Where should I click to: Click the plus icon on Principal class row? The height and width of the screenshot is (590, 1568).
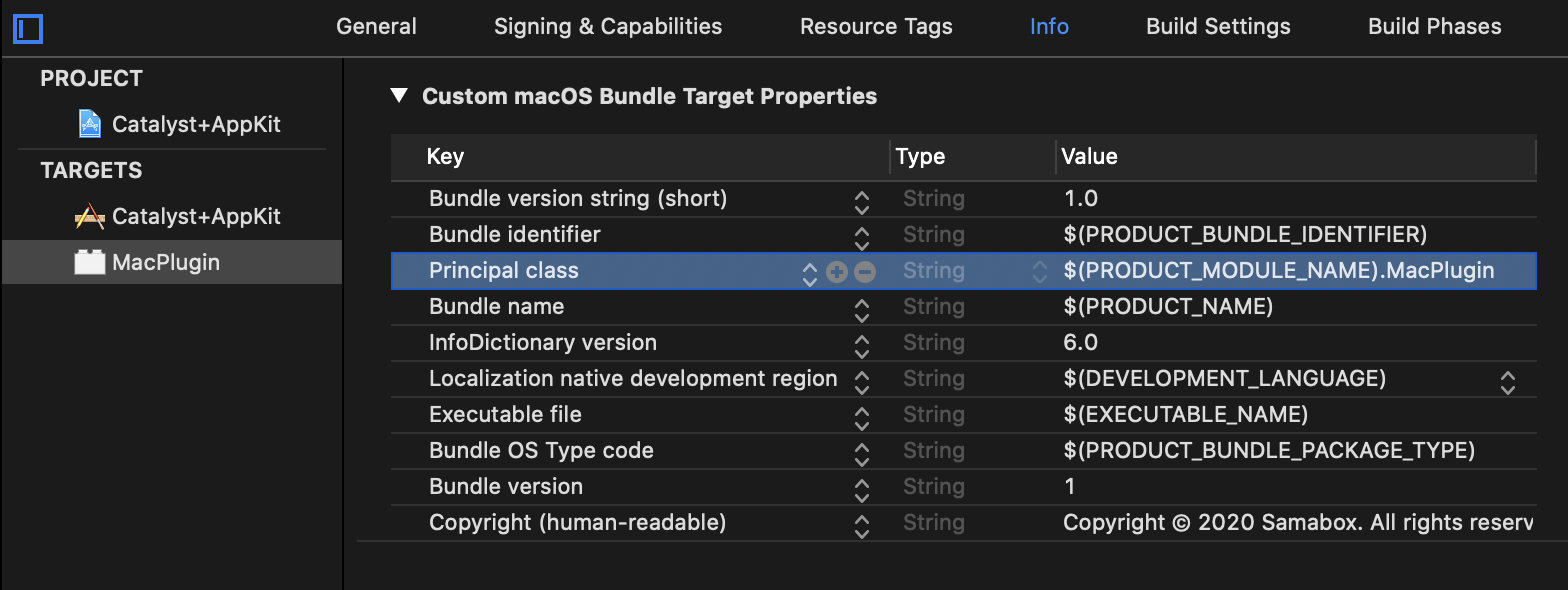pos(837,272)
